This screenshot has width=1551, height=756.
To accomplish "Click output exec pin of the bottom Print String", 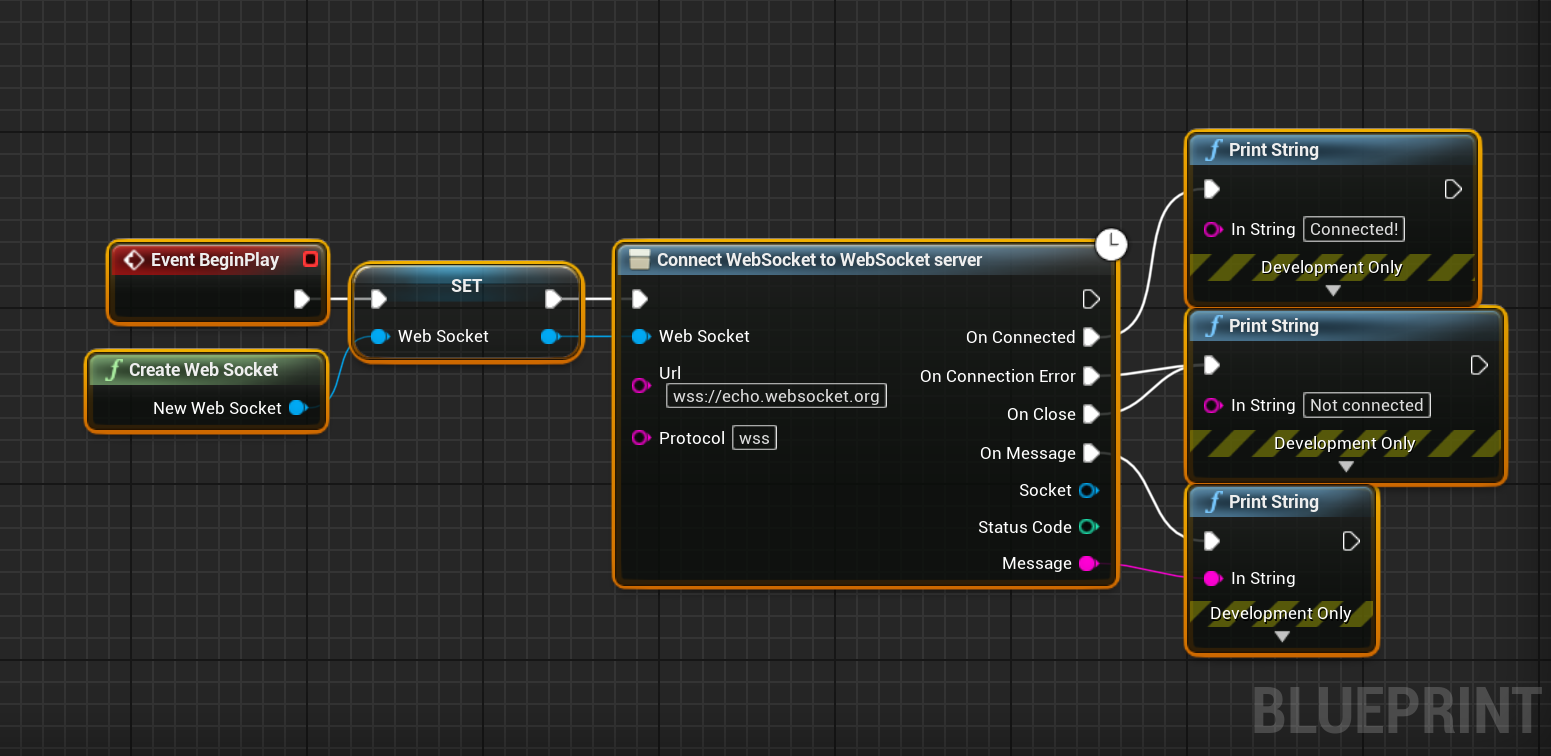I will coord(1351,541).
